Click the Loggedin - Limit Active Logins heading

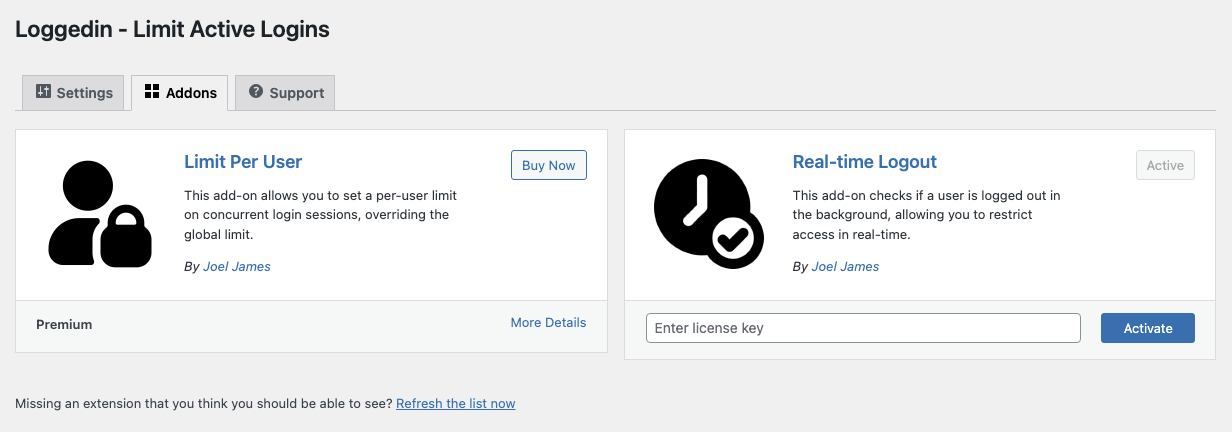click(x=172, y=30)
